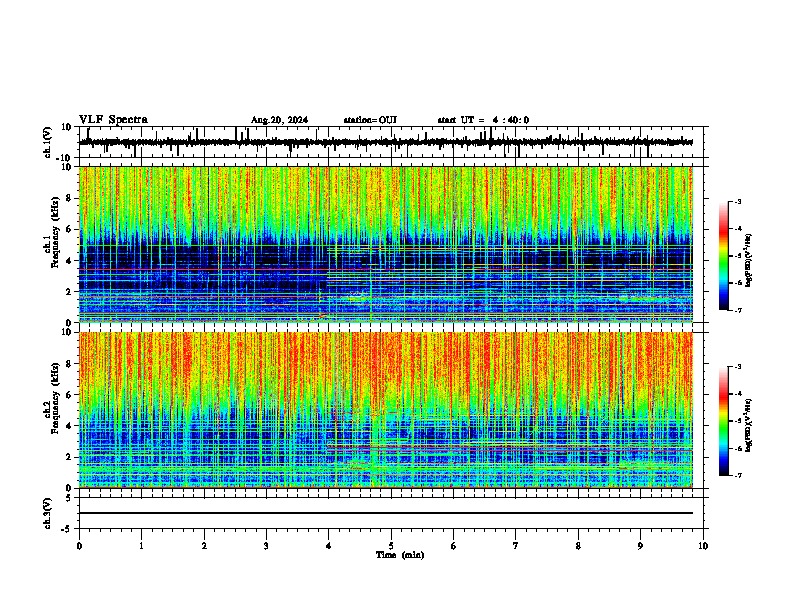Click the 'station=OUJ' label
This screenshot has height=612, width=792.
pyautogui.click(x=370, y=120)
